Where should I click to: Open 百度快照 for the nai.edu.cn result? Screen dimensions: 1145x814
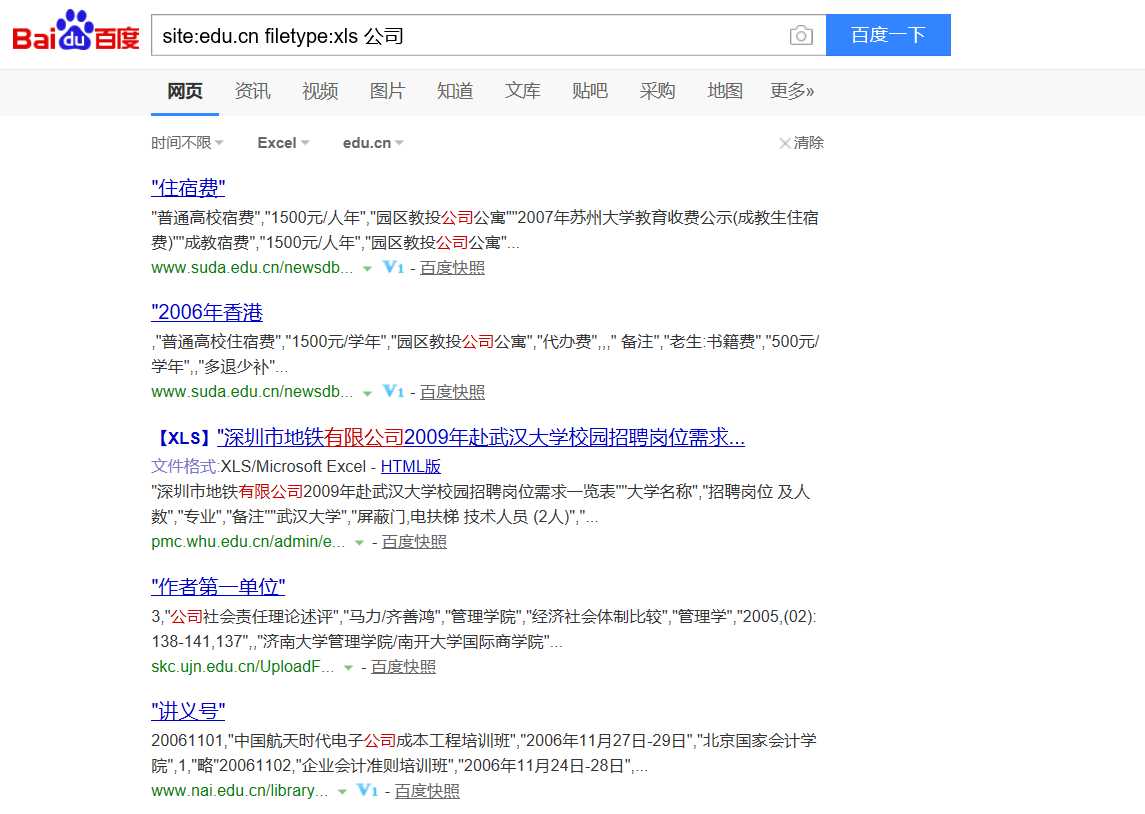point(427,791)
